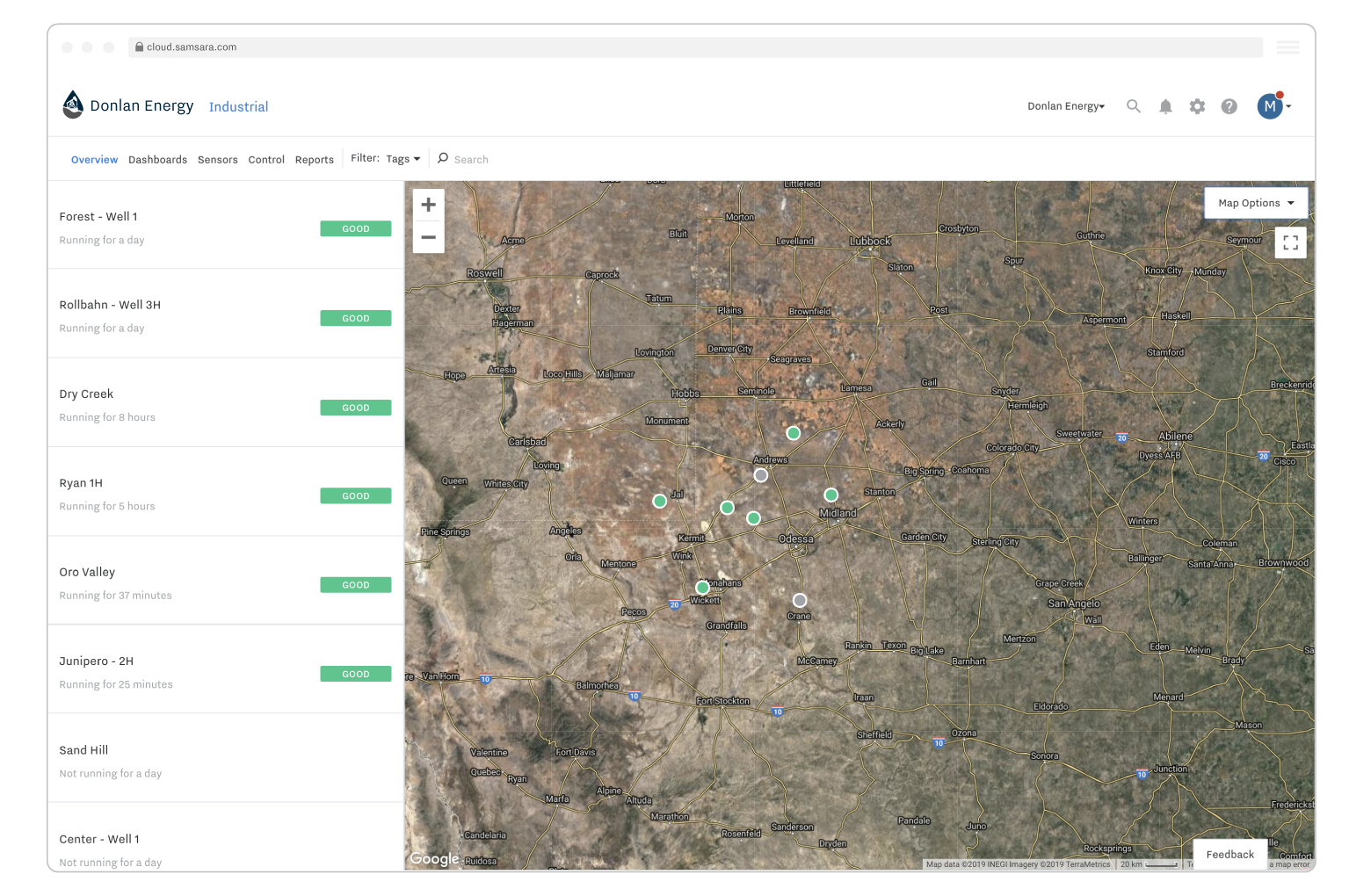Viewport: 1349px width, 896px height.
Task: Open settings gear in header
Action: point(1197,106)
